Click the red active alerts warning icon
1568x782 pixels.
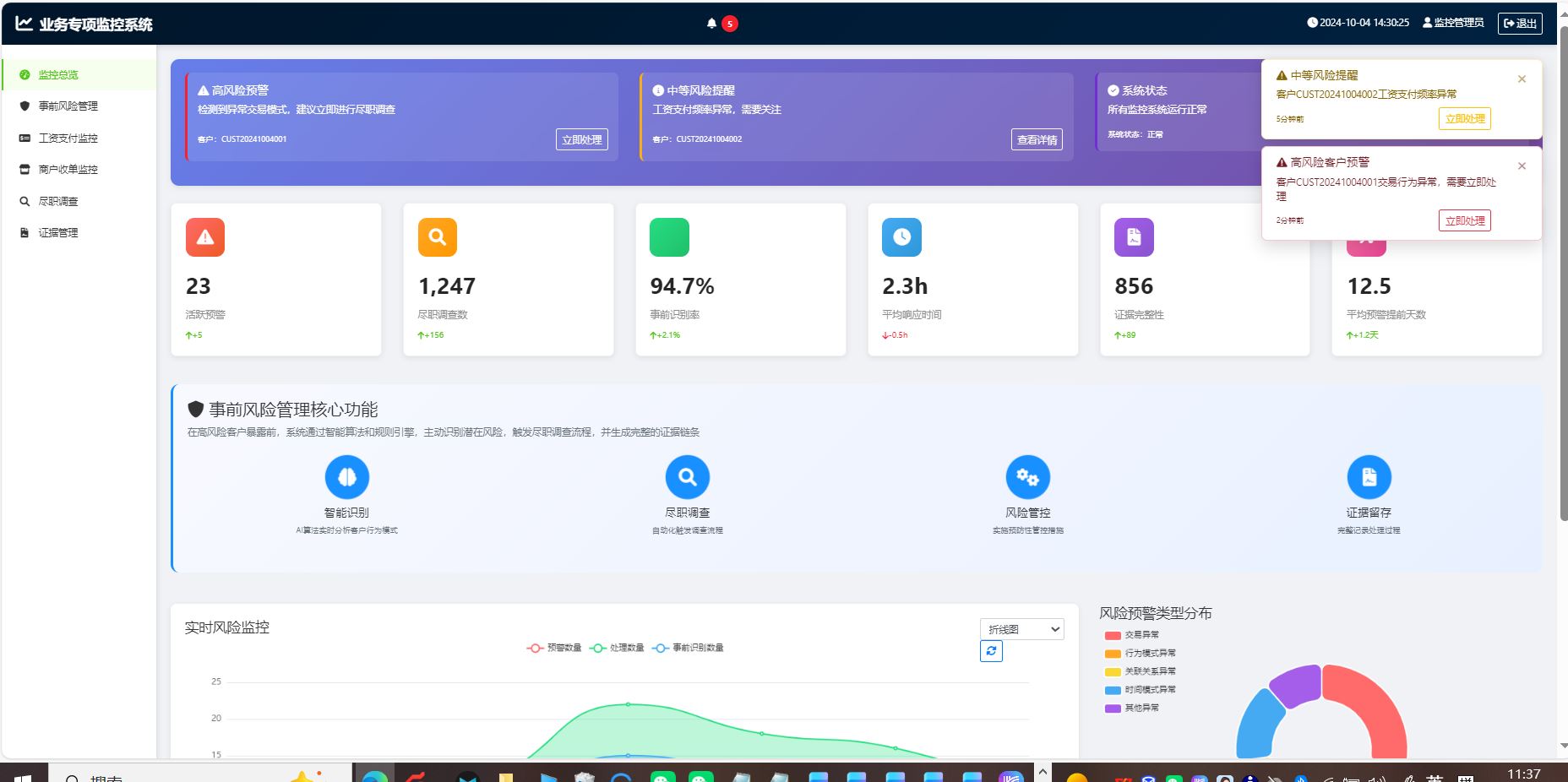tap(205, 237)
